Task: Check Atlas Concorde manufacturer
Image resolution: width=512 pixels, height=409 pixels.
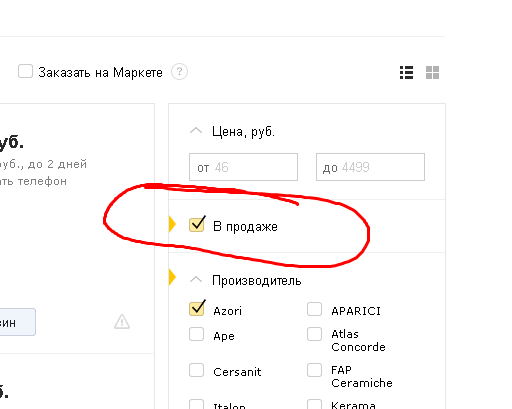Action: click(314, 334)
